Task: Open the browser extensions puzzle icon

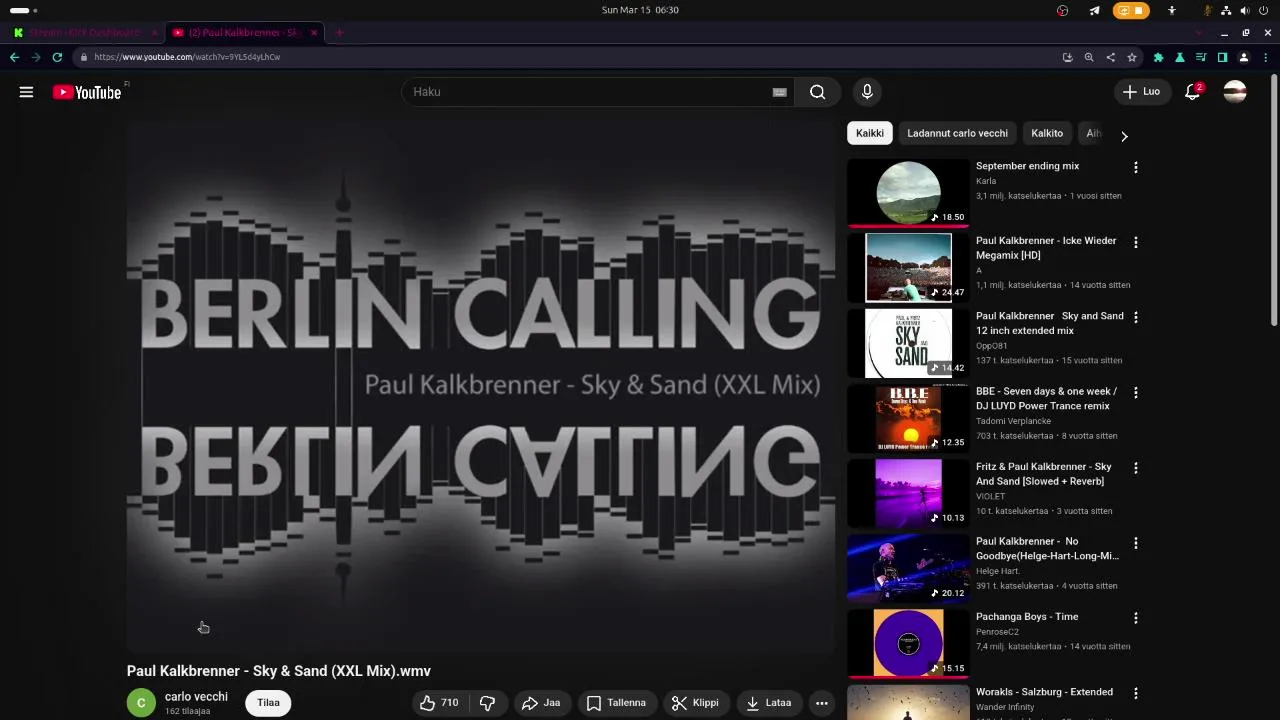Action: 1159,57
